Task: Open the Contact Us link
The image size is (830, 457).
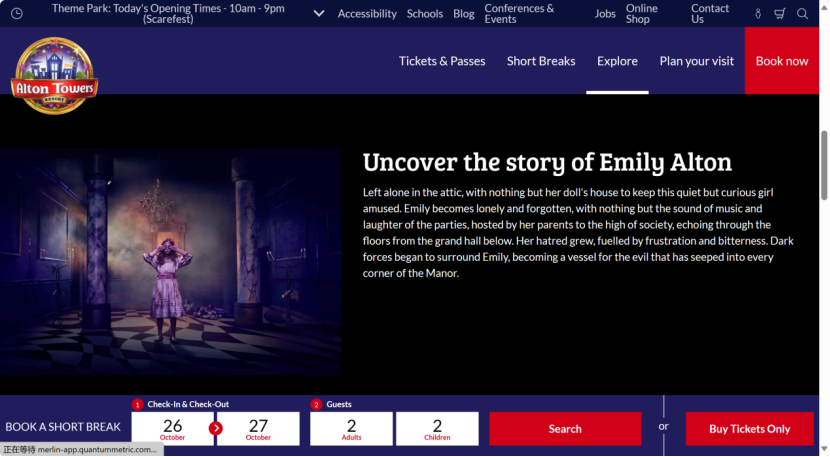Action: 709,14
